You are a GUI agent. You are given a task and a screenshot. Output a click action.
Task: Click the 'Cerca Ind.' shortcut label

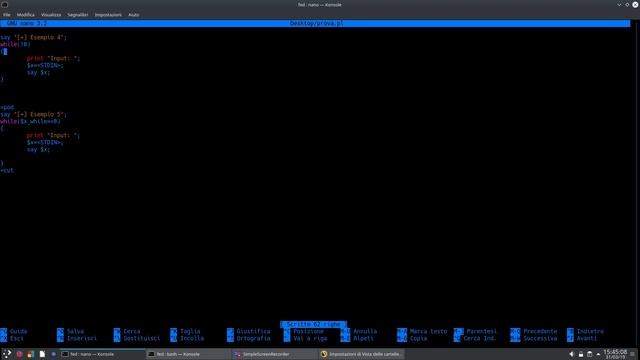click(480, 338)
